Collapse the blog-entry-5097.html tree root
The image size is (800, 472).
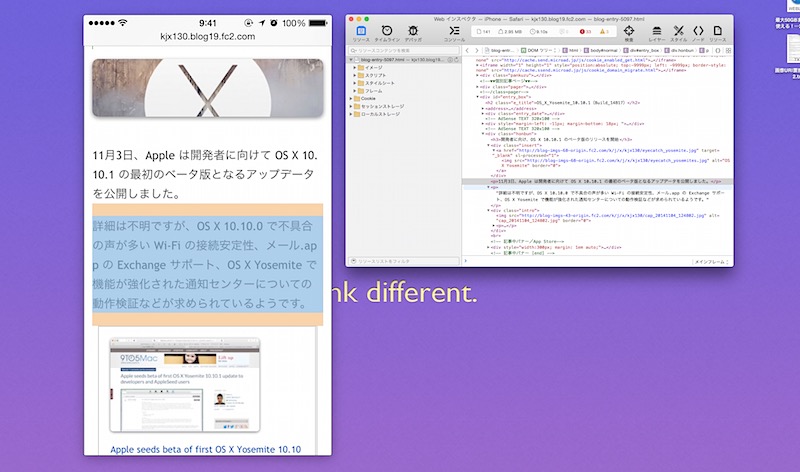(x=351, y=60)
